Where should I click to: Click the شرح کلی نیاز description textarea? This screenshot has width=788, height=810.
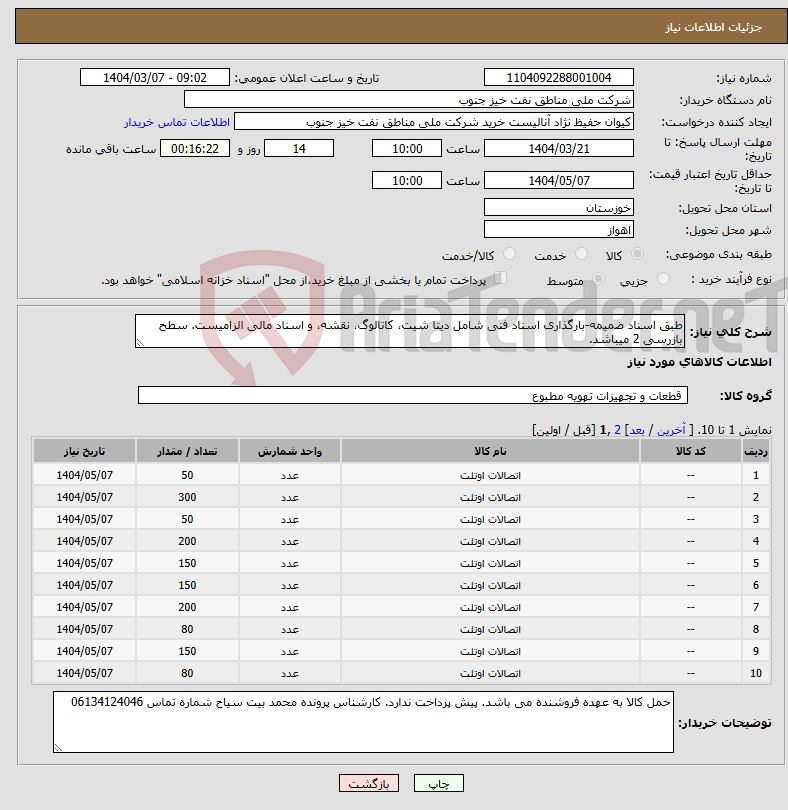click(x=410, y=331)
